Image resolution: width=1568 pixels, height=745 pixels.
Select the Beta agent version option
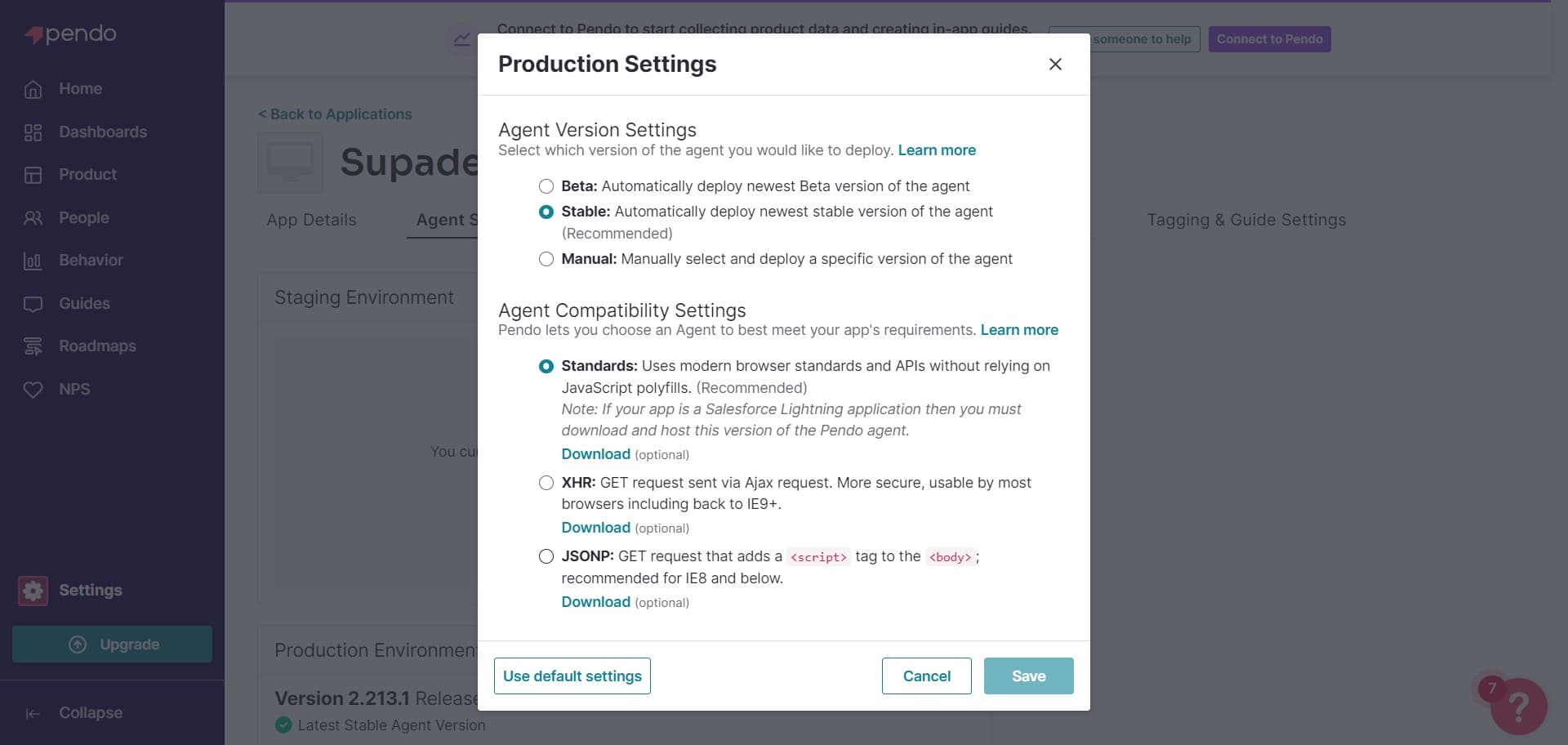[546, 186]
